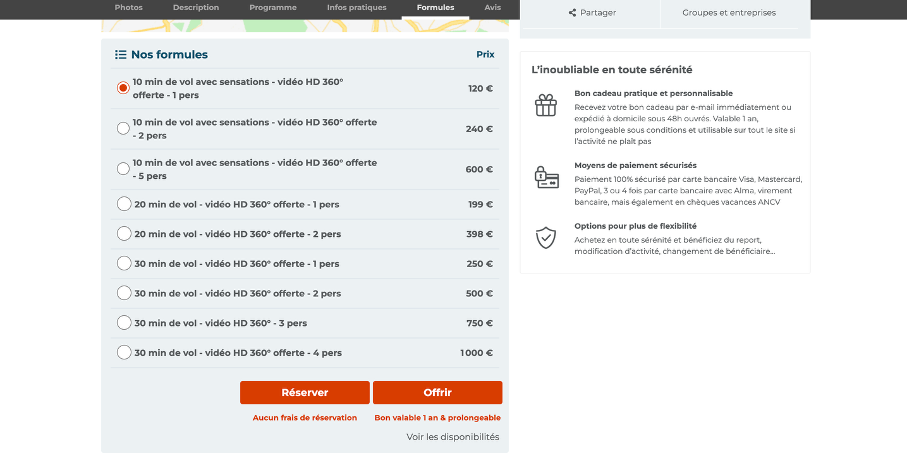Viewport: 908px width, 458px height.
Task: Click the Réserver button
Action: point(305,393)
